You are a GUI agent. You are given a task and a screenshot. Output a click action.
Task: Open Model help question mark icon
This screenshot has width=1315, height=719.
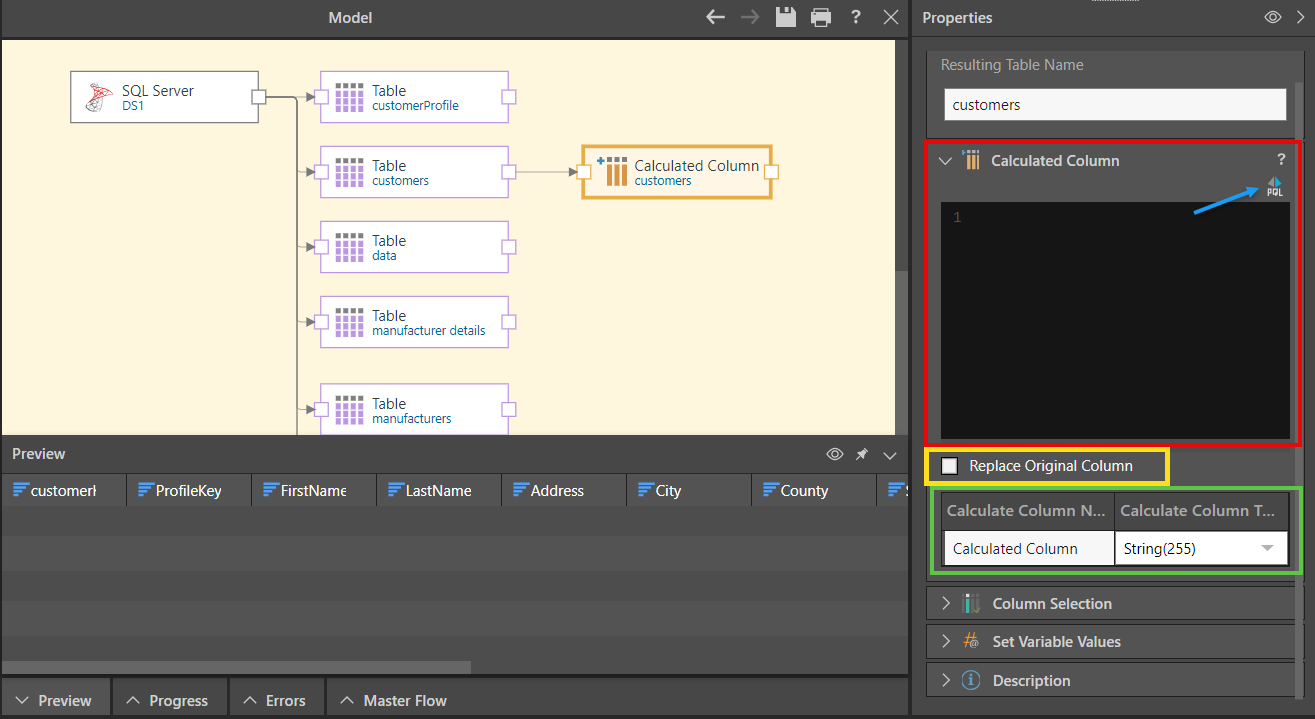coord(856,17)
